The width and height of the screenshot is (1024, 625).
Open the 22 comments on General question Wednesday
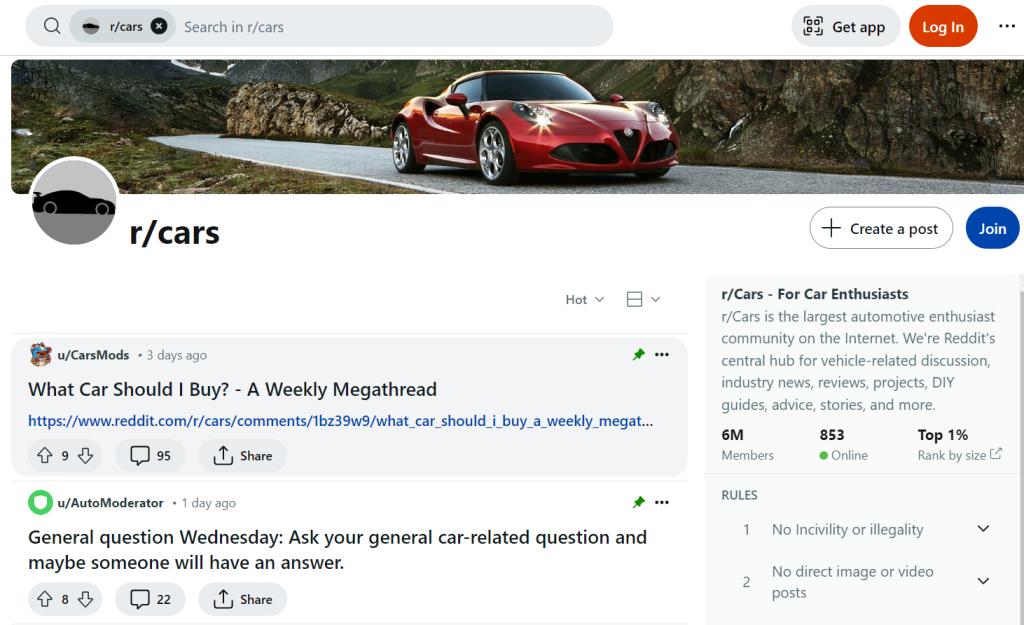[x=150, y=599]
